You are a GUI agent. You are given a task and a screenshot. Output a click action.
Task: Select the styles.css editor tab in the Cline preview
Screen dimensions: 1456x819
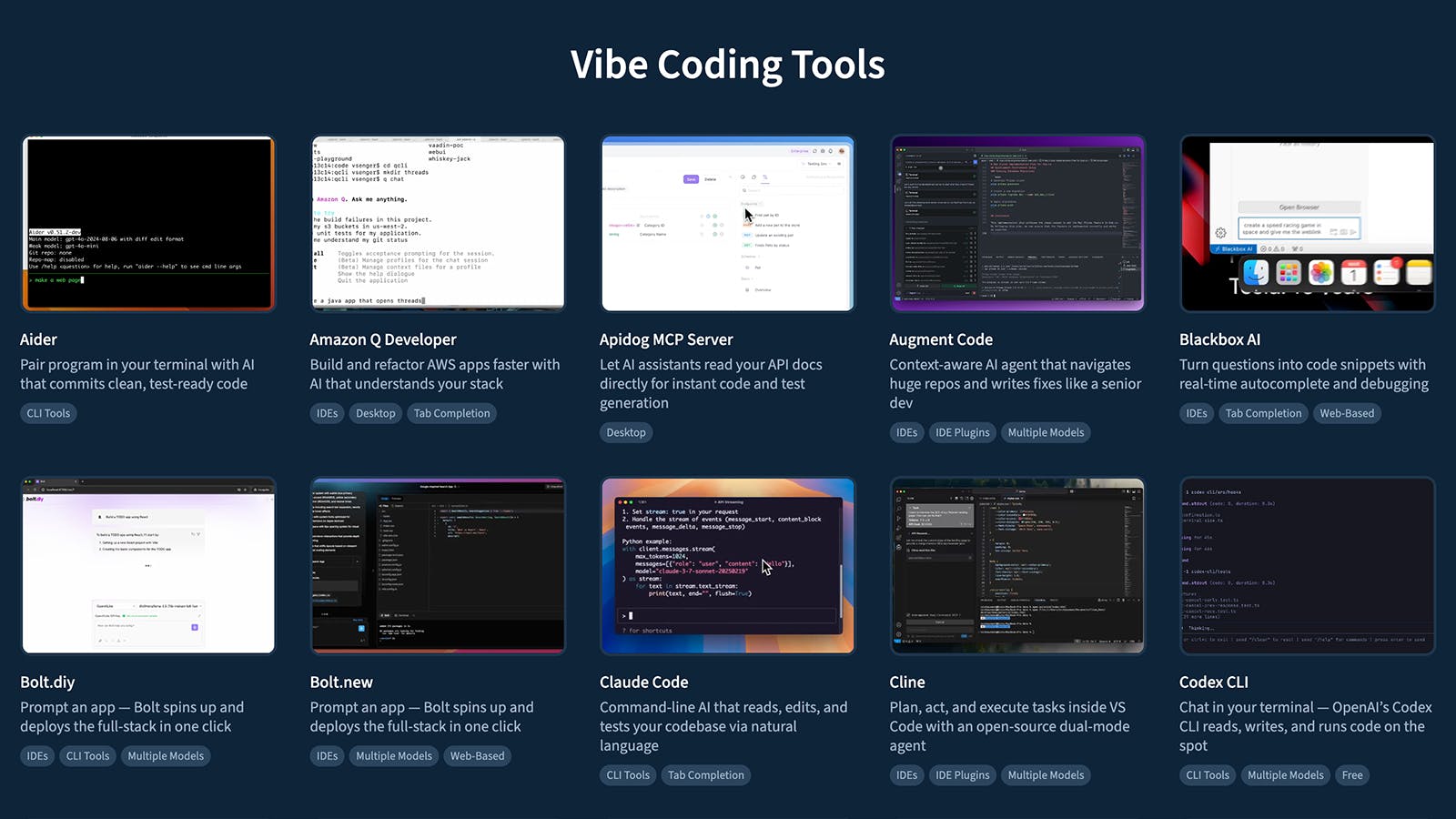[1013, 499]
